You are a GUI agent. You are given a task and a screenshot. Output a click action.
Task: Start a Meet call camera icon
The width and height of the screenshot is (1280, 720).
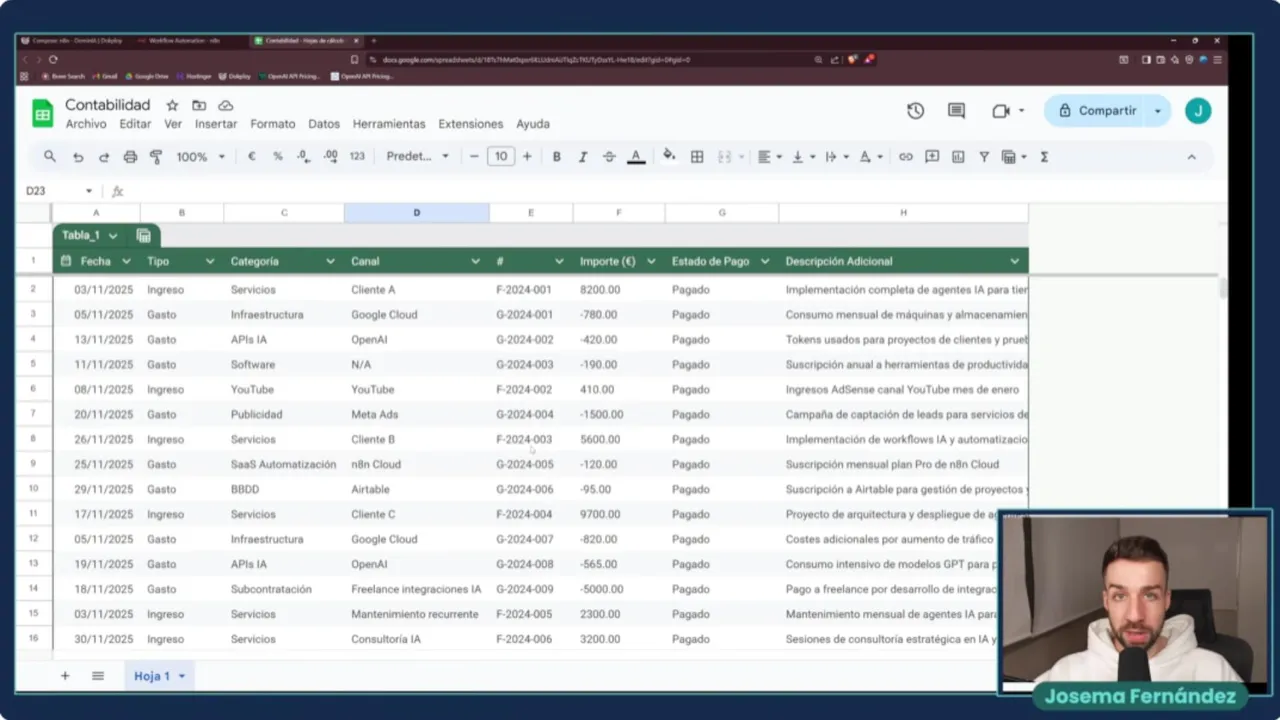pyautogui.click(x=1001, y=111)
